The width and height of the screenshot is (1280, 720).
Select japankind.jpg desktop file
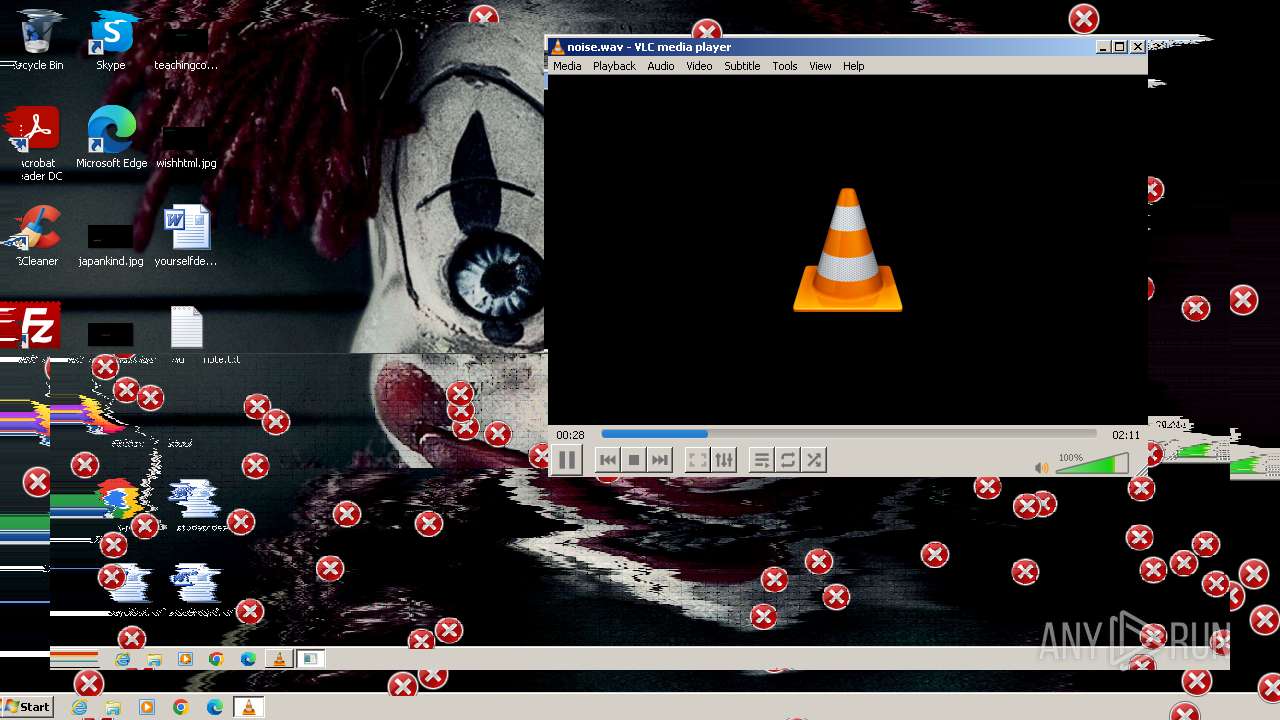click(x=111, y=244)
